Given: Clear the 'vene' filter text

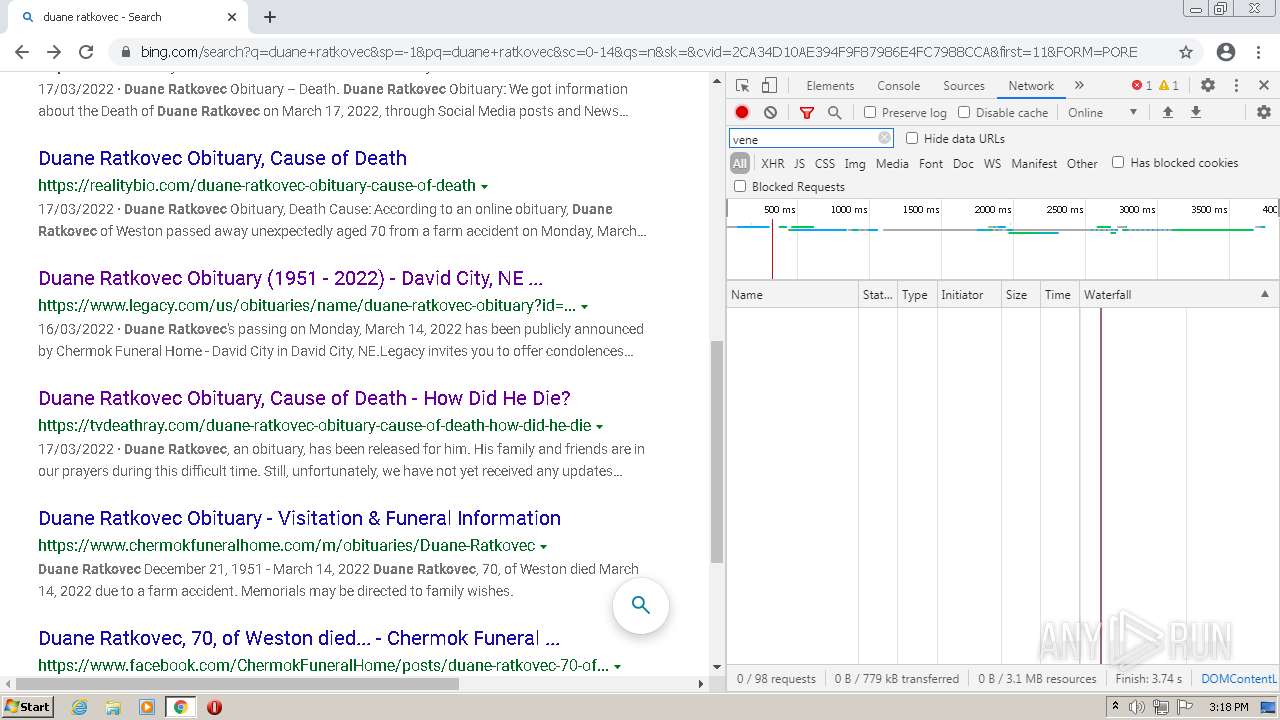Looking at the screenshot, I should pos(884,139).
